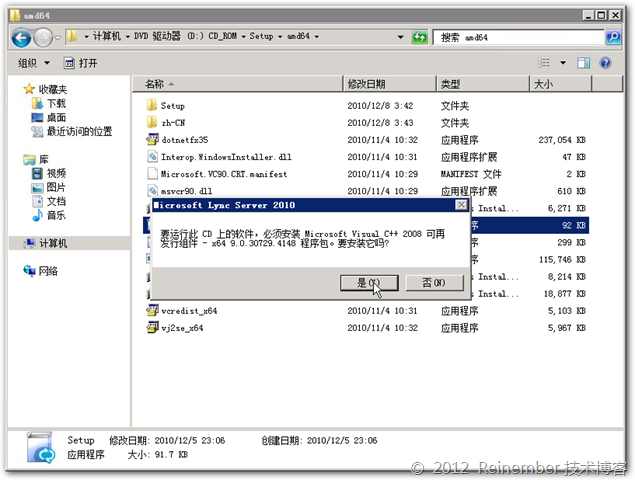
Task: Open the 图片 library
Action: point(56,187)
